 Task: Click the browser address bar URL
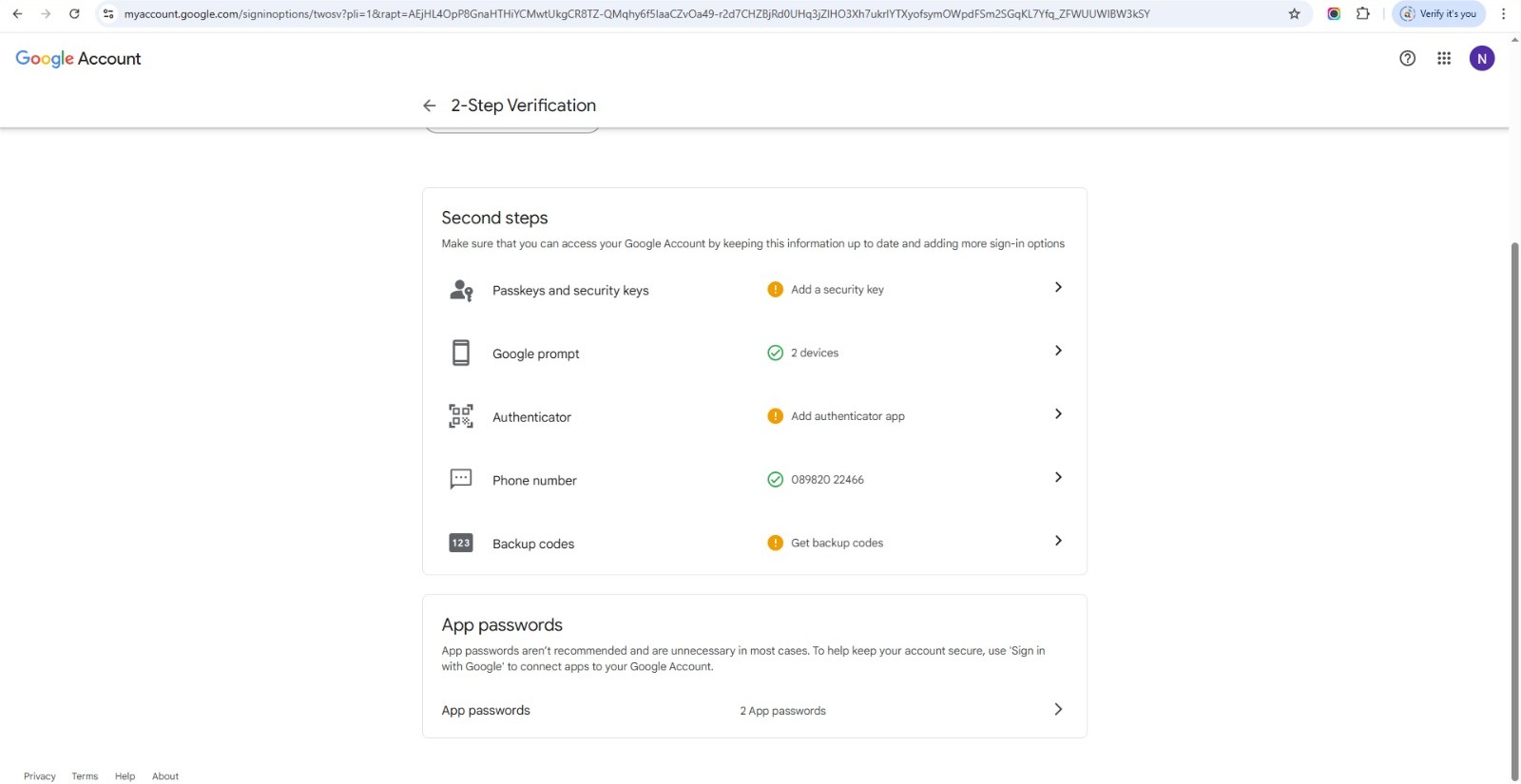pos(637,14)
